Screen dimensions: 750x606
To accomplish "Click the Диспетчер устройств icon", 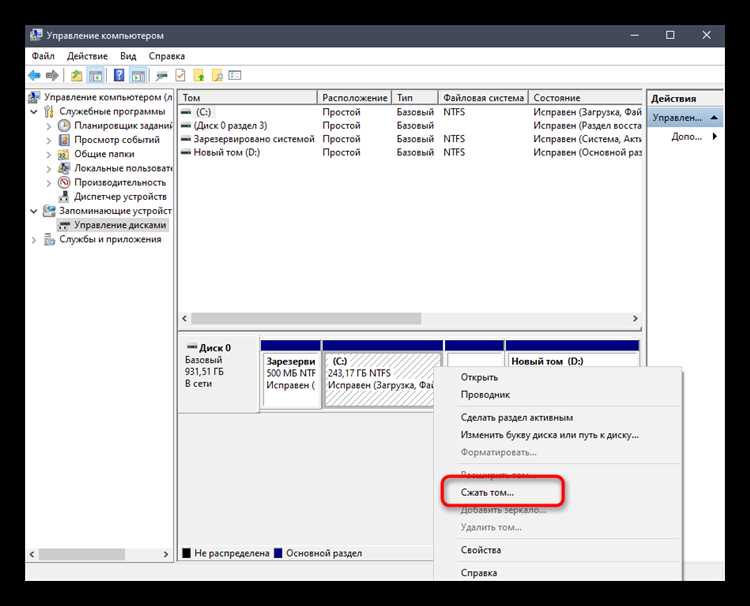I will pos(64,197).
